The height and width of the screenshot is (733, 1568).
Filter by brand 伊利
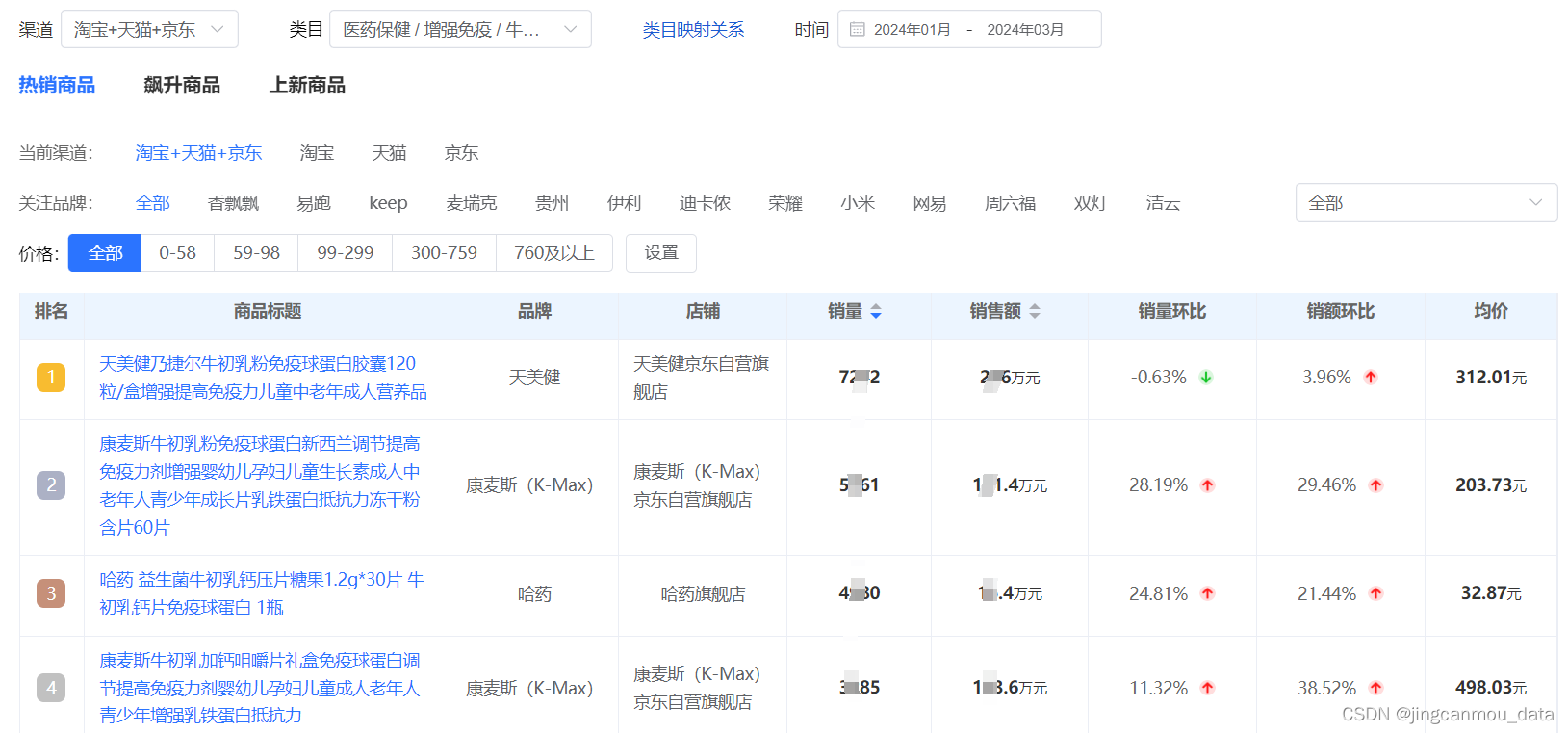pos(624,203)
